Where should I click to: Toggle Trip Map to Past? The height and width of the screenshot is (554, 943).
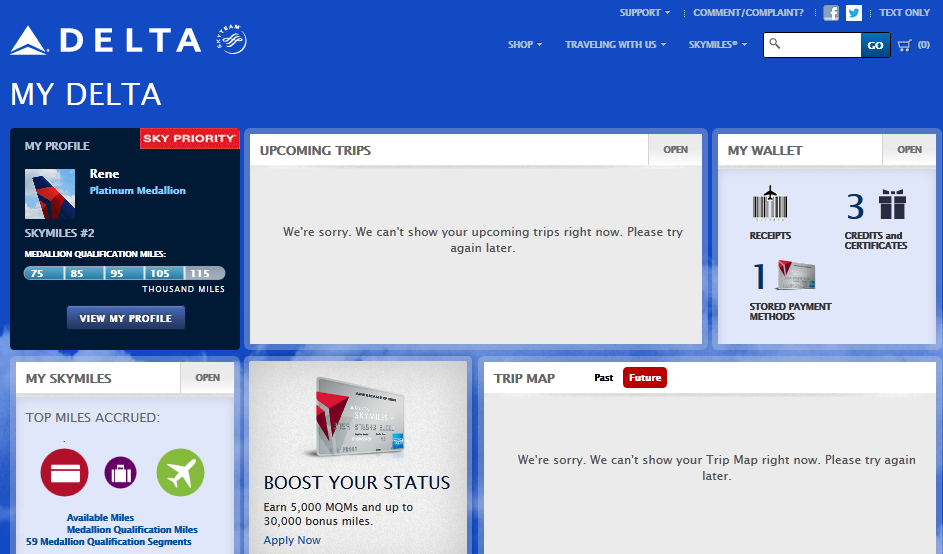(x=603, y=378)
